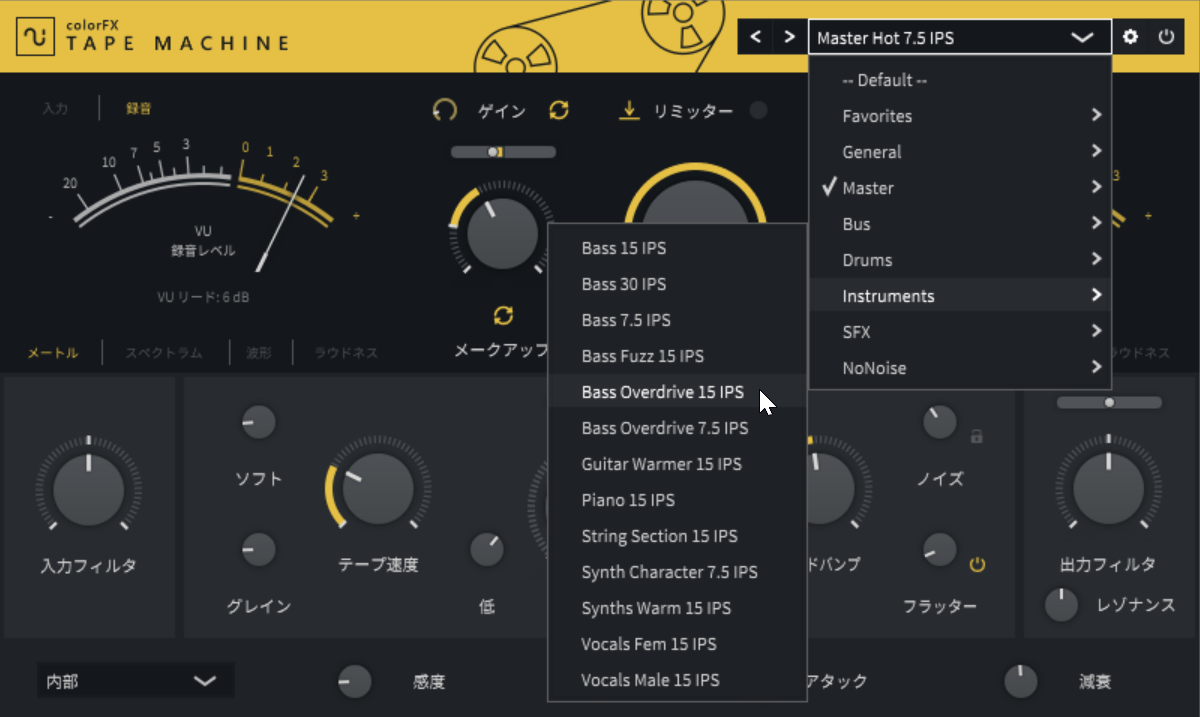Expand the General preset category
1200x717 pixels.
960,152
